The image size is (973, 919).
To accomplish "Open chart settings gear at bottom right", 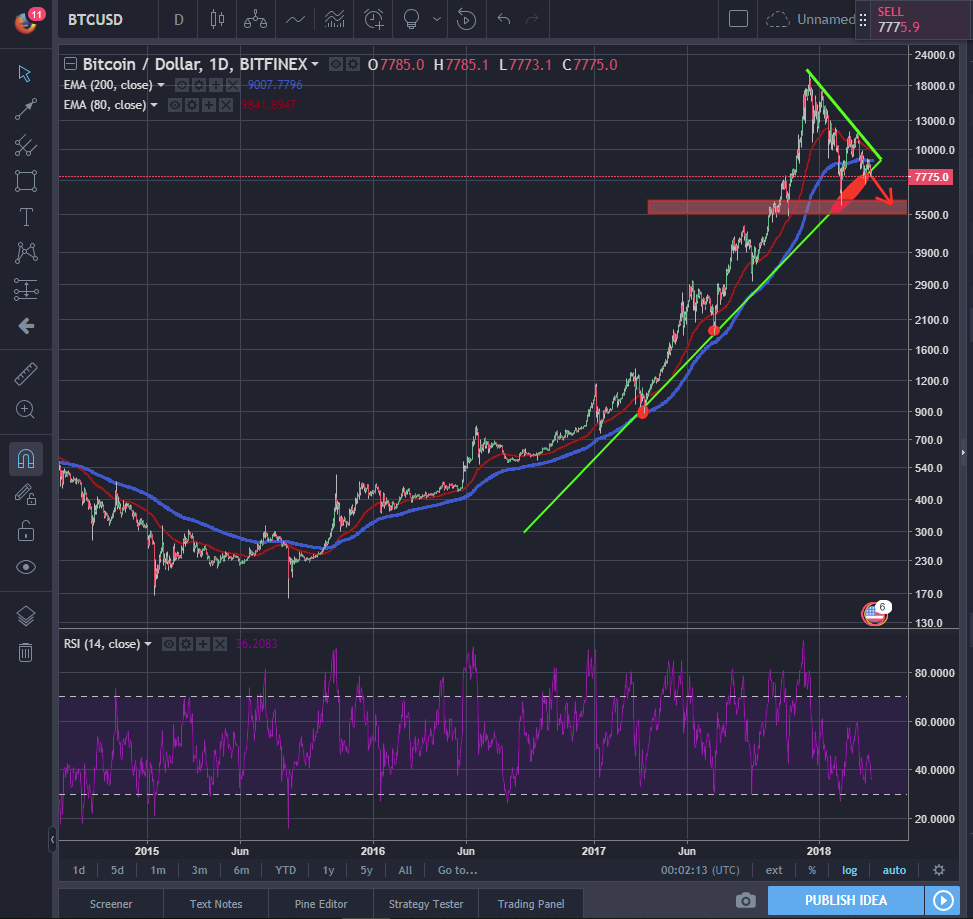I will click(x=939, y=870).
